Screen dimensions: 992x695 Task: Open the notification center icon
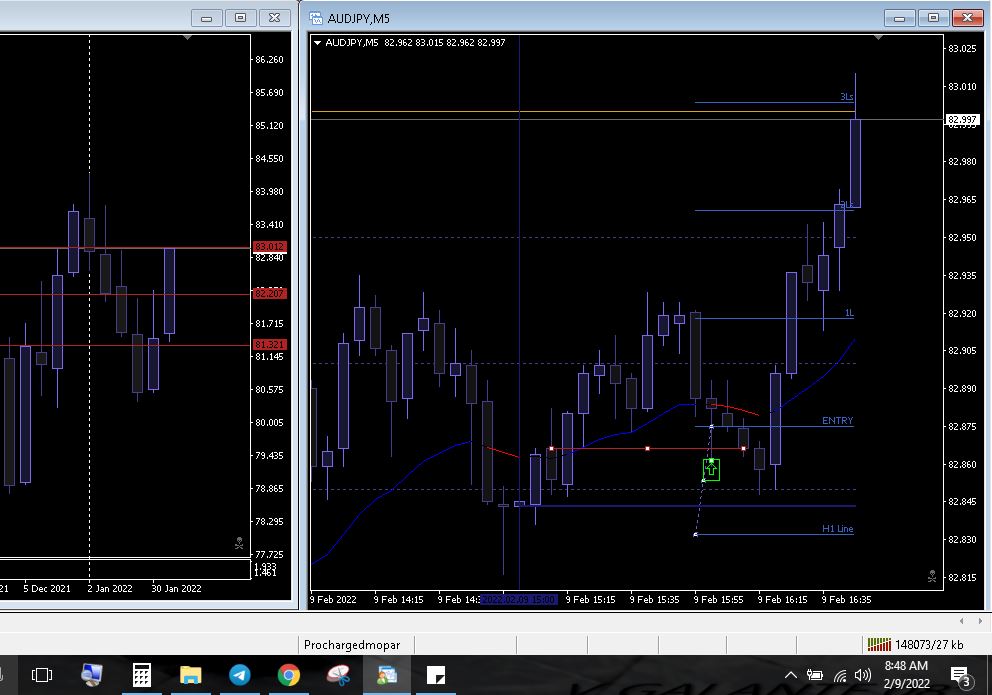pos(960,676)
